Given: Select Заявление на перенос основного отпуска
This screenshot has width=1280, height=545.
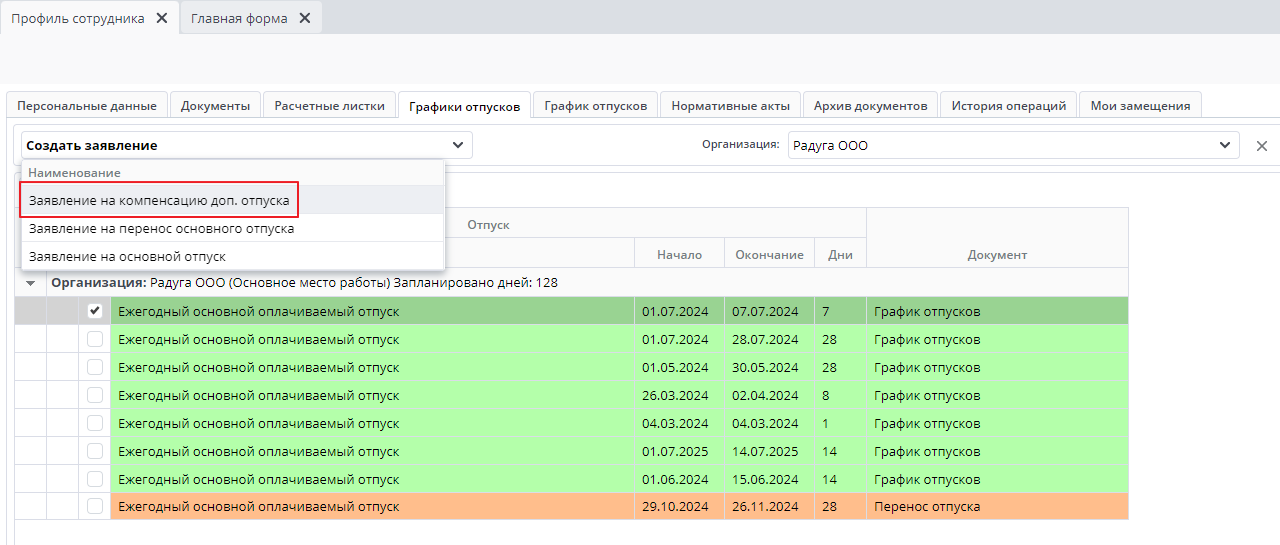Looking at the screenshot, I should 161,228.
